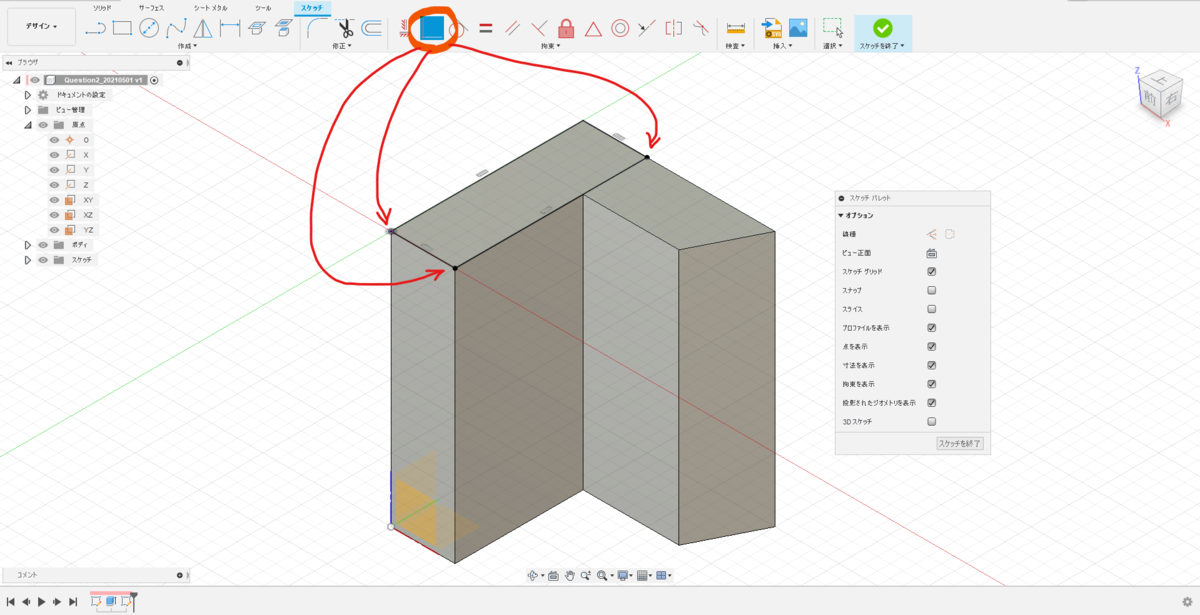Open the デザイン workspace dropdown

[41, 27]
